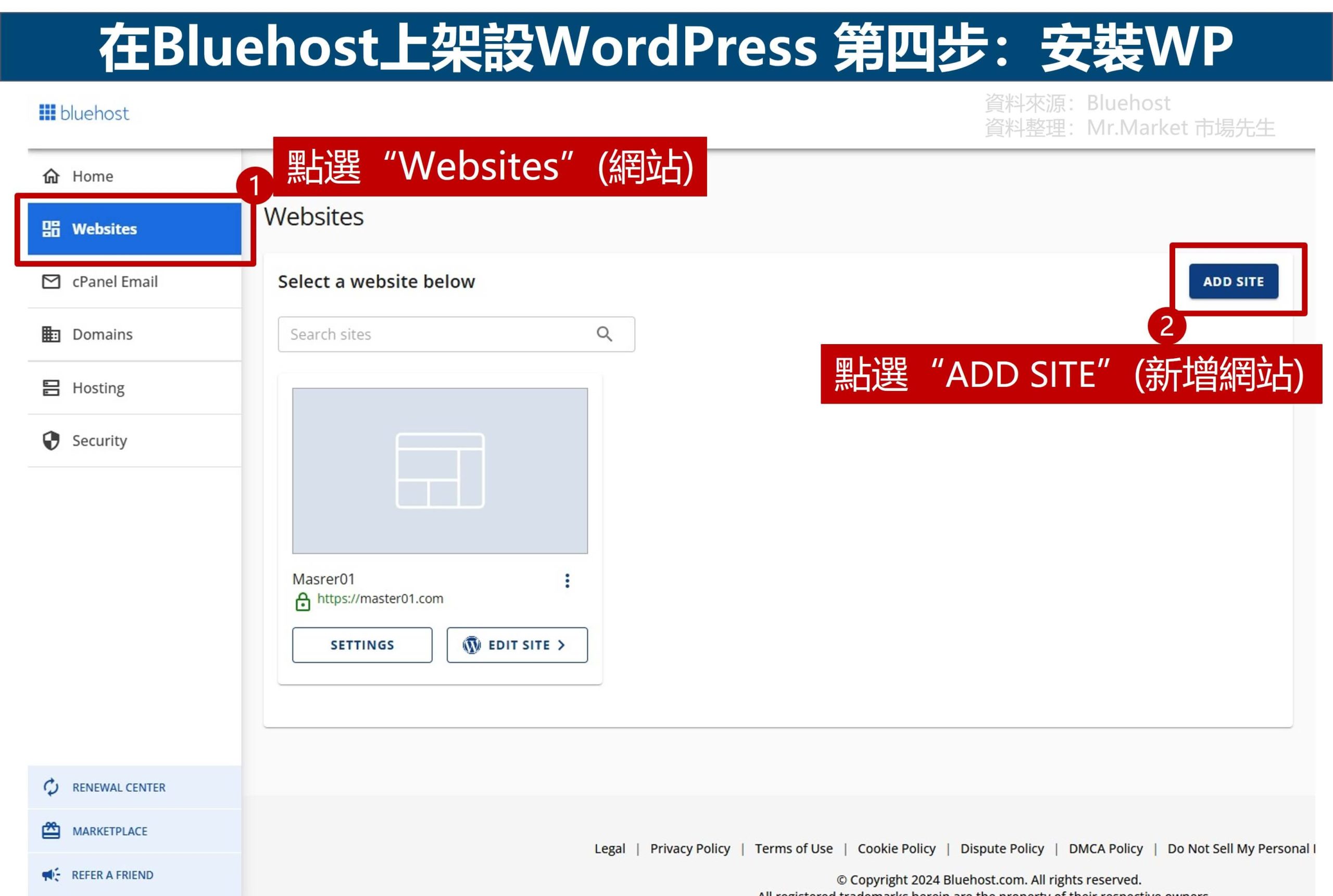Open the https://master01.com link

pyautogui.click(x=380, y=598)
